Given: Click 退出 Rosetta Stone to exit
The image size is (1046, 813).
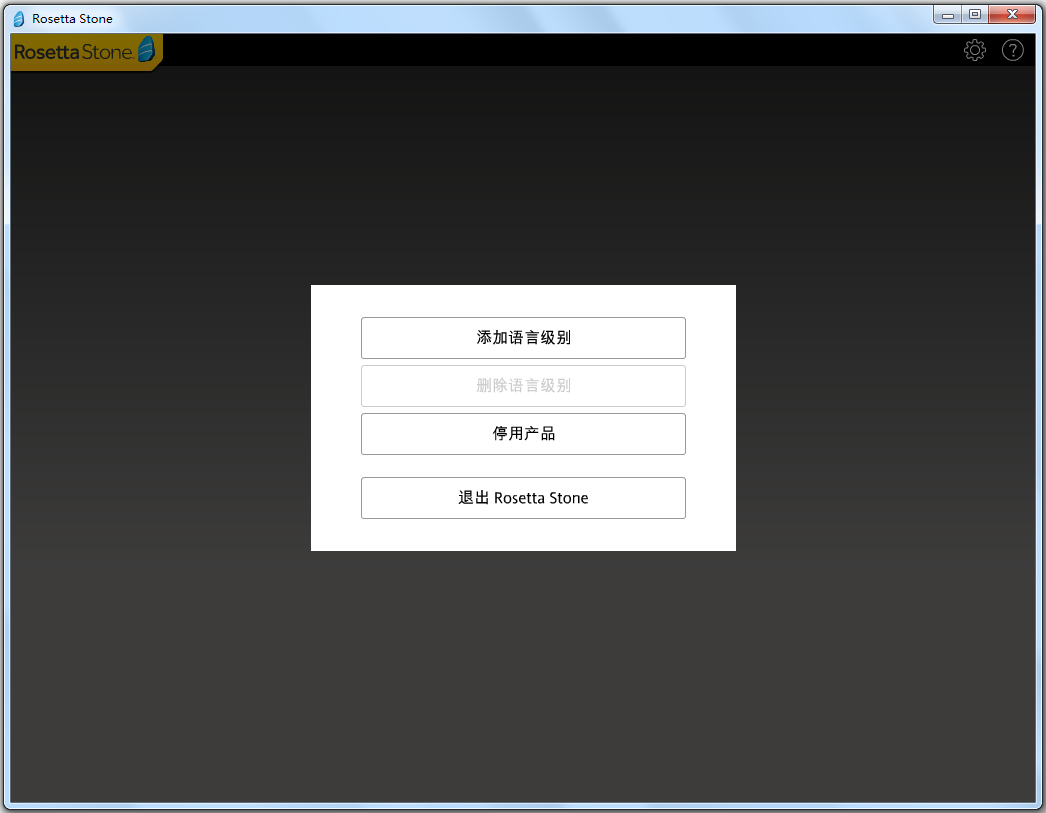Looking at the screenshot, I should [522, 498].
